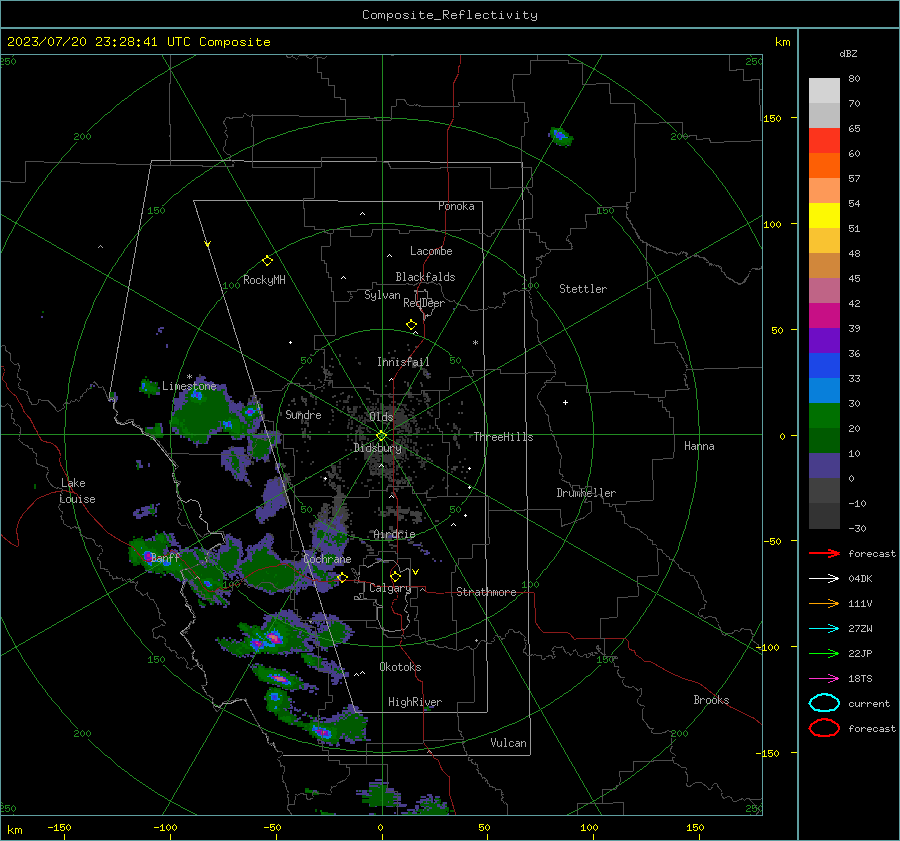This screenshot has height=841, width=900.
Task: Click the gray 80 dBZ swatch
Action: coord(824,90)
